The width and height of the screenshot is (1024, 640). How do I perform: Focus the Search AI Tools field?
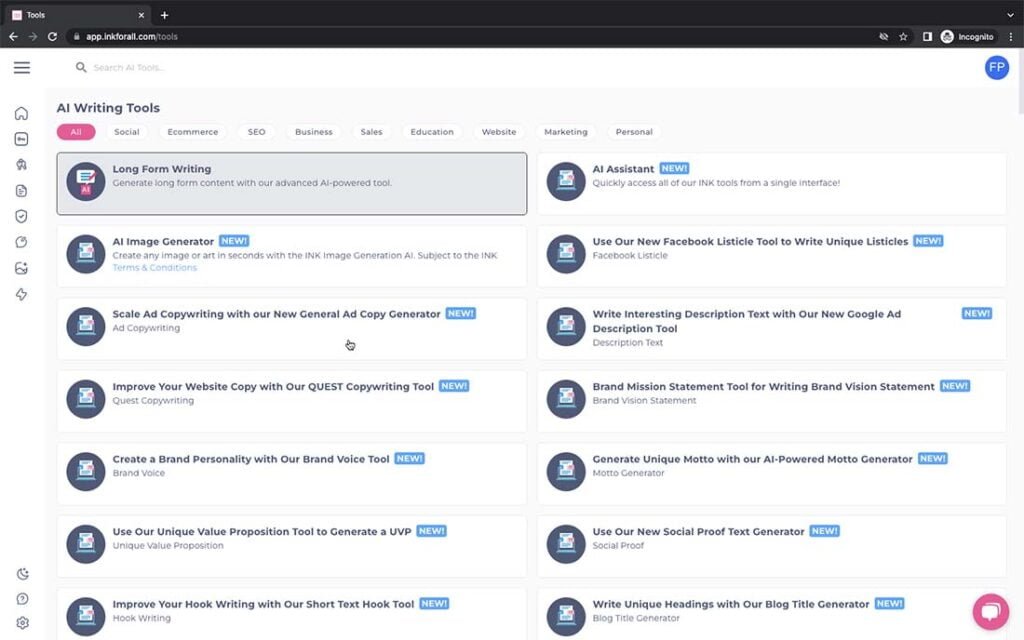129,67
